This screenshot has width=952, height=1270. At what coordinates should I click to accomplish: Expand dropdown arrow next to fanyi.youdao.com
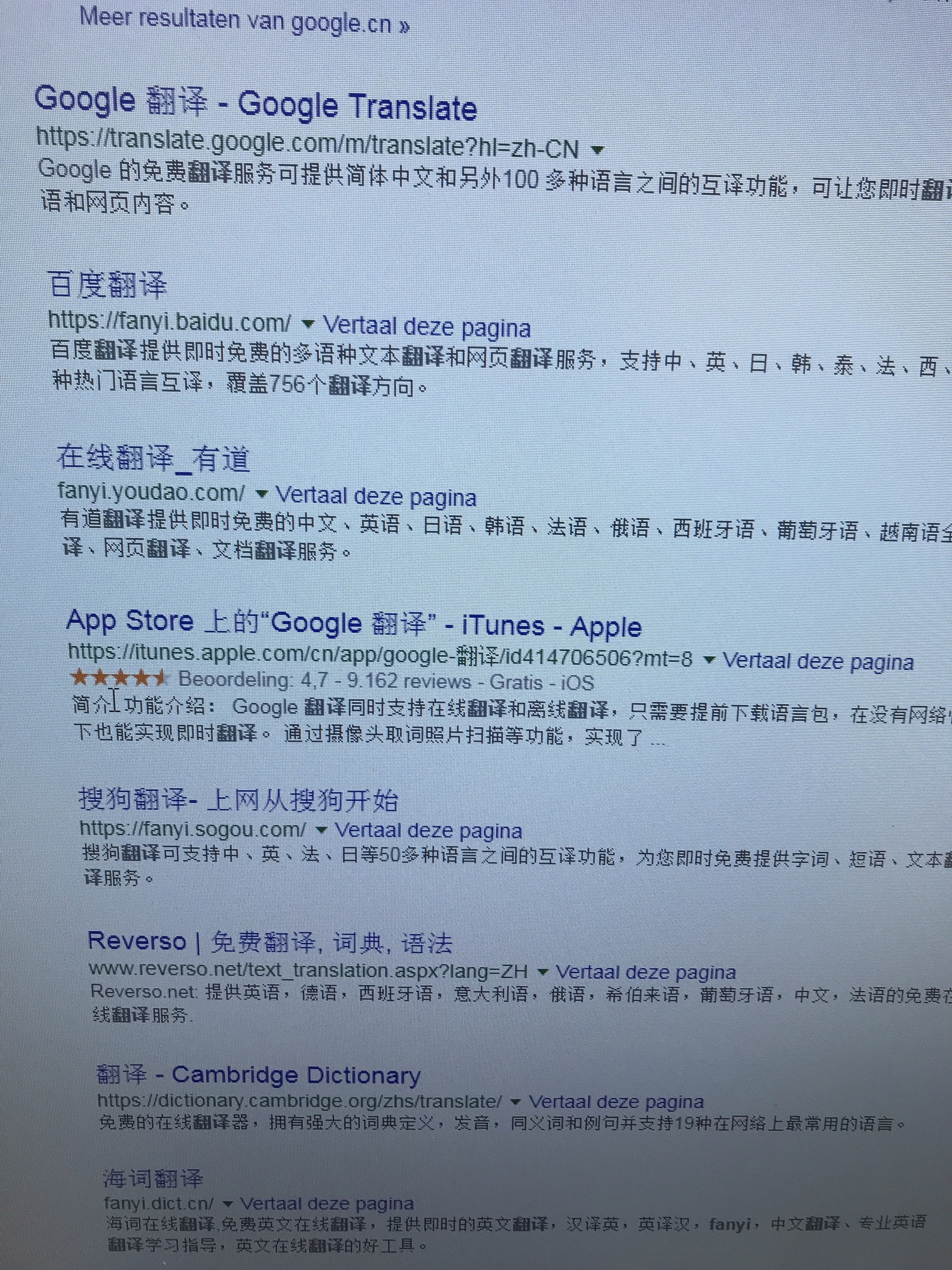(261, 494)
